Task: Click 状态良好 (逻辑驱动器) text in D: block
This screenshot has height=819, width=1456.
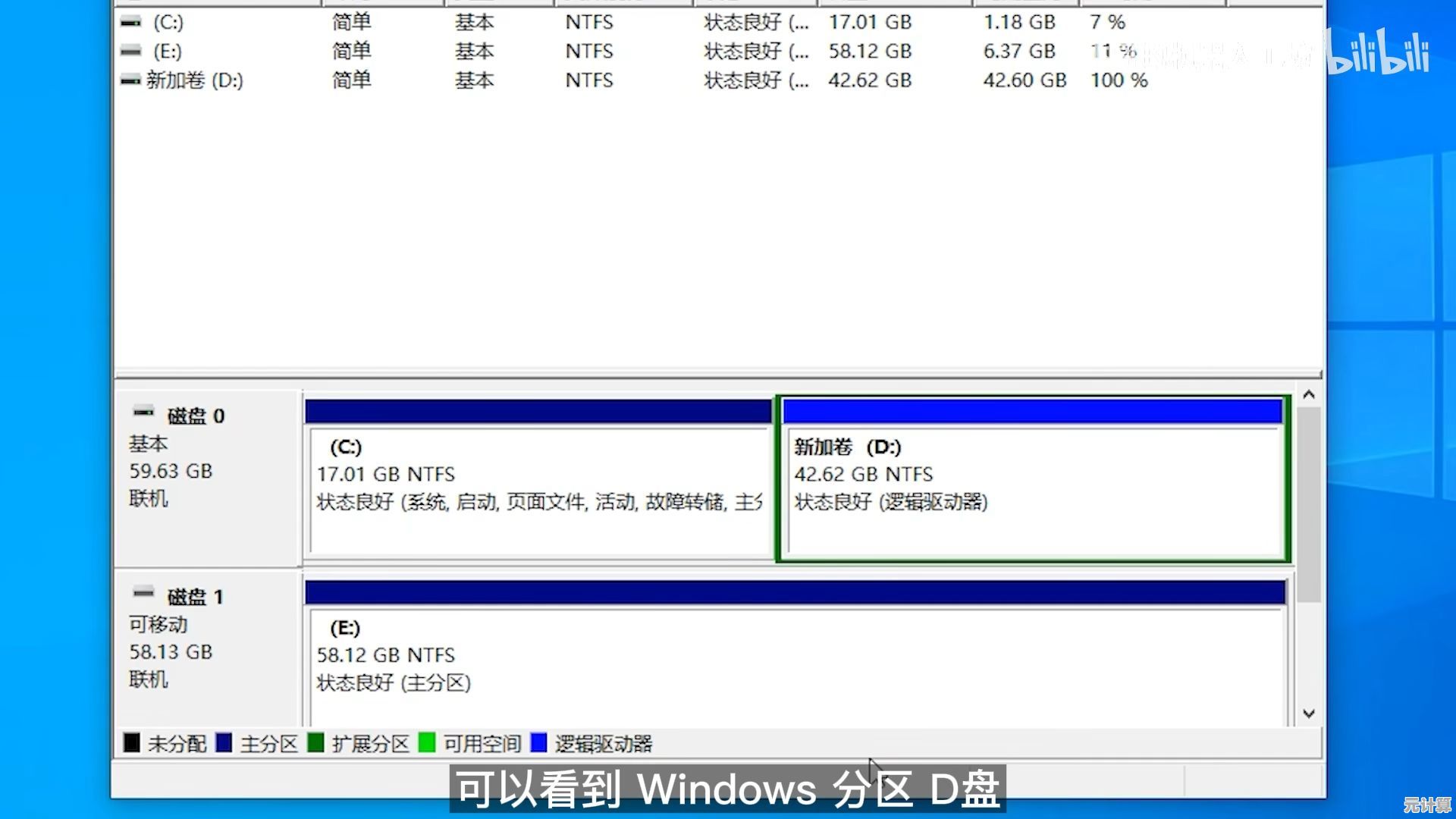Action: click(x=891, y=502)
